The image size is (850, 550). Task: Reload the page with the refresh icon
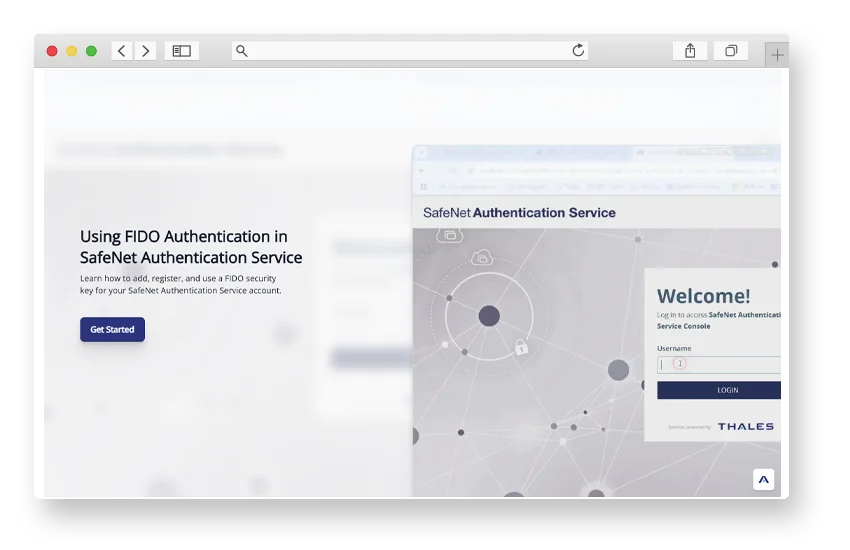pyautogui.click(x=578, y=51)
